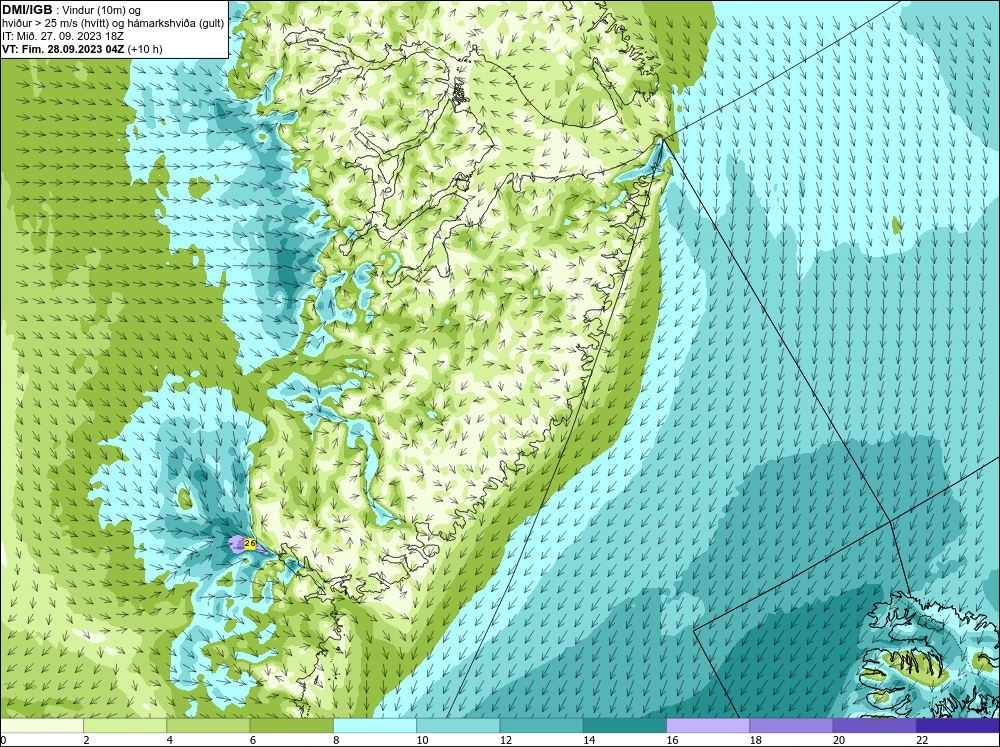Select the 0-2 m/s pale legend swatch
The height and width of the screenshot is (747, 1000).
(41, 726)
